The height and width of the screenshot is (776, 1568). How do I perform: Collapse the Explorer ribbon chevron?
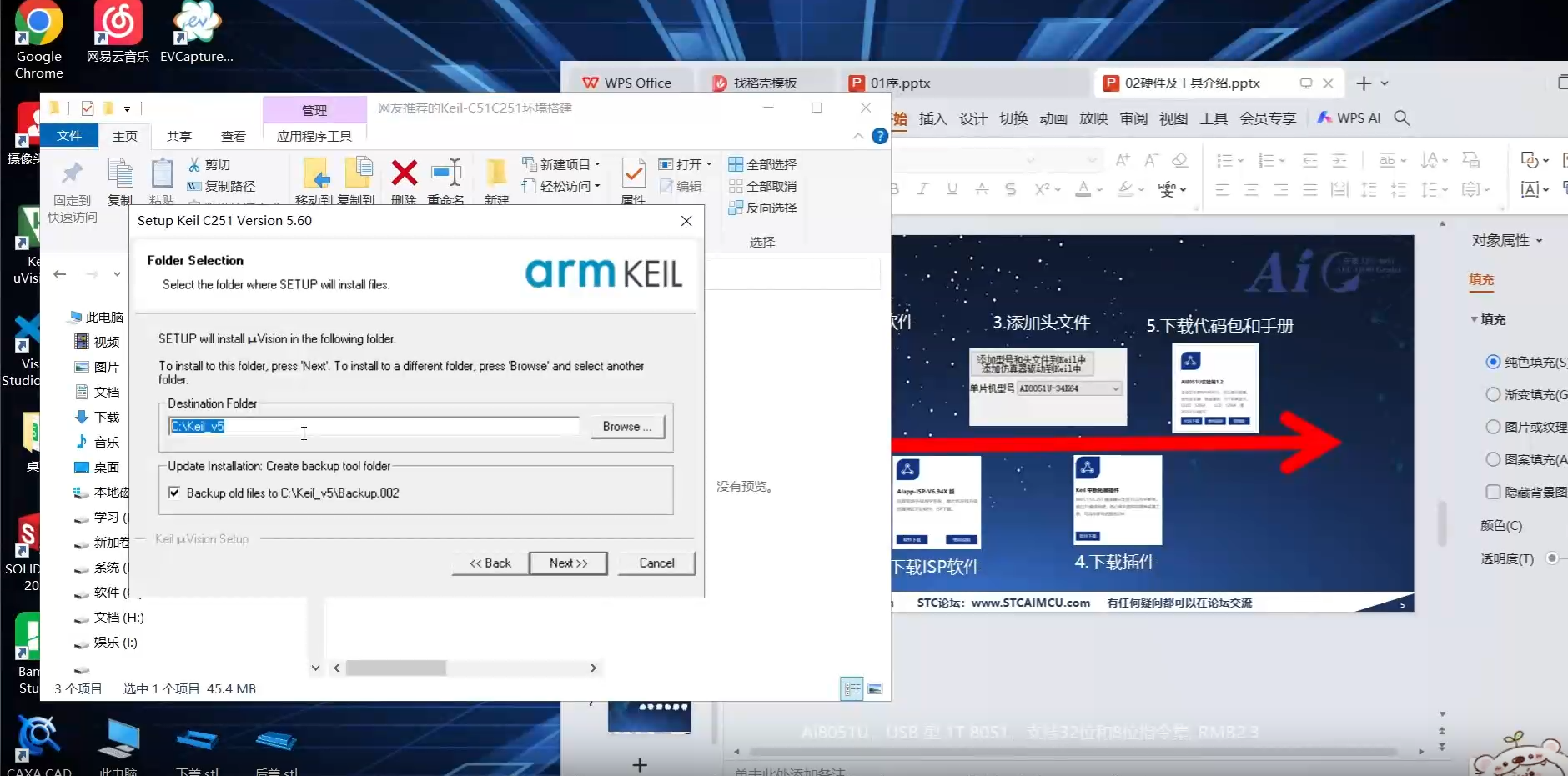point(858,136)
